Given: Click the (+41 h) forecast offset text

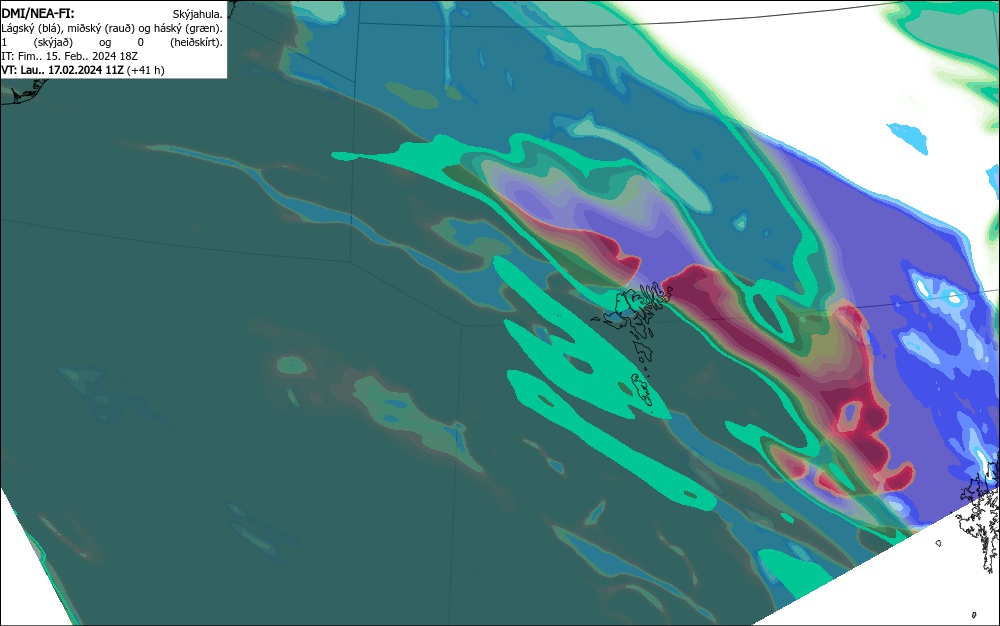Looking at the screenshot, I should point(145,70).
